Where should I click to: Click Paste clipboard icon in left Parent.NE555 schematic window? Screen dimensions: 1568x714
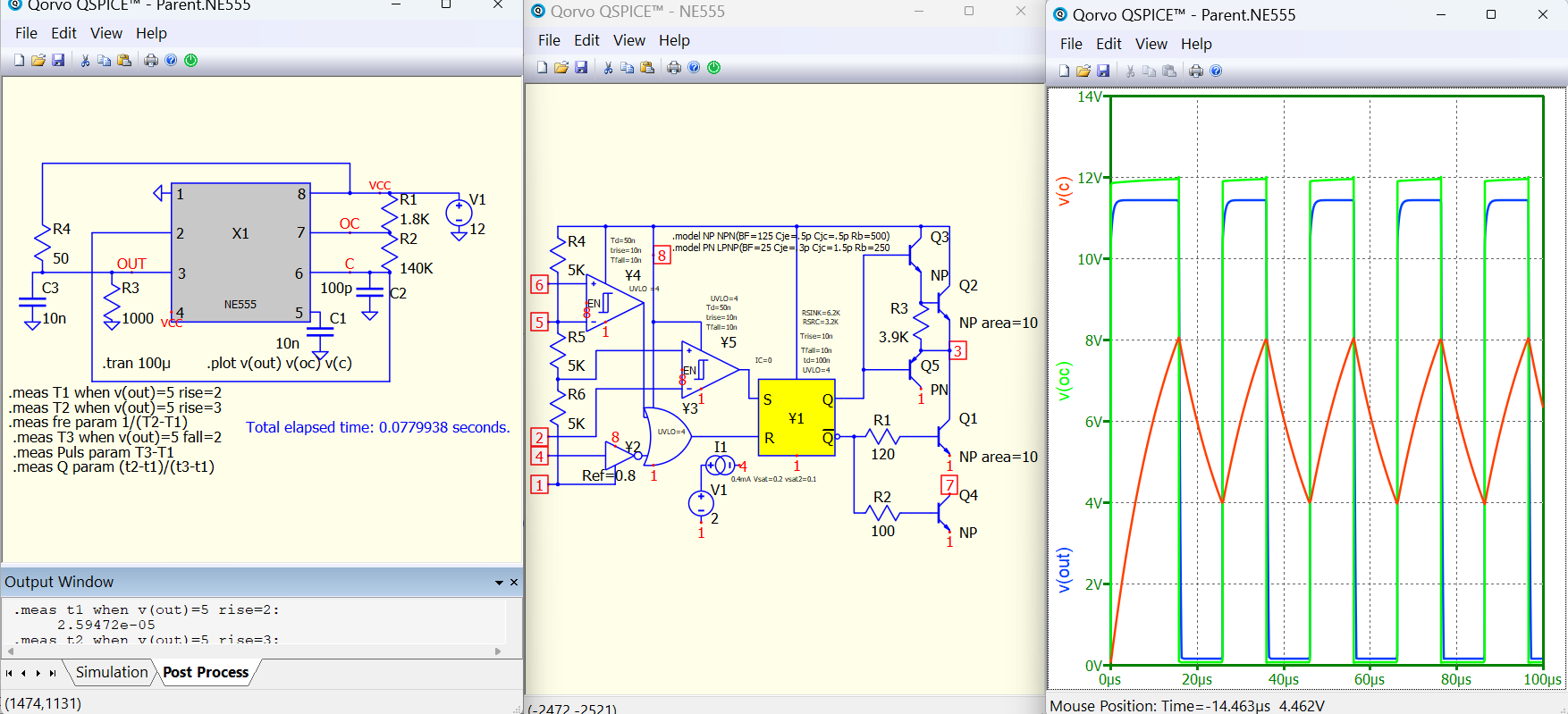point(124,61)
